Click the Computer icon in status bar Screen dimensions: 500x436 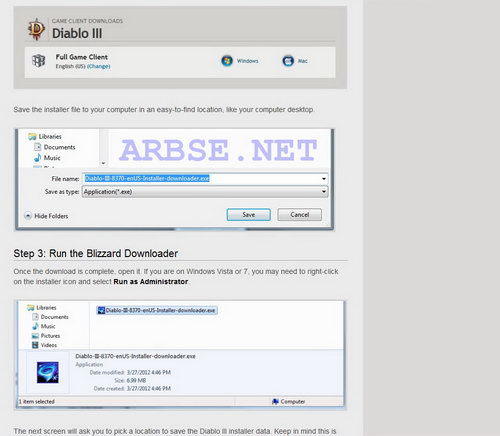pyautogui.click(x=275, y=401)
